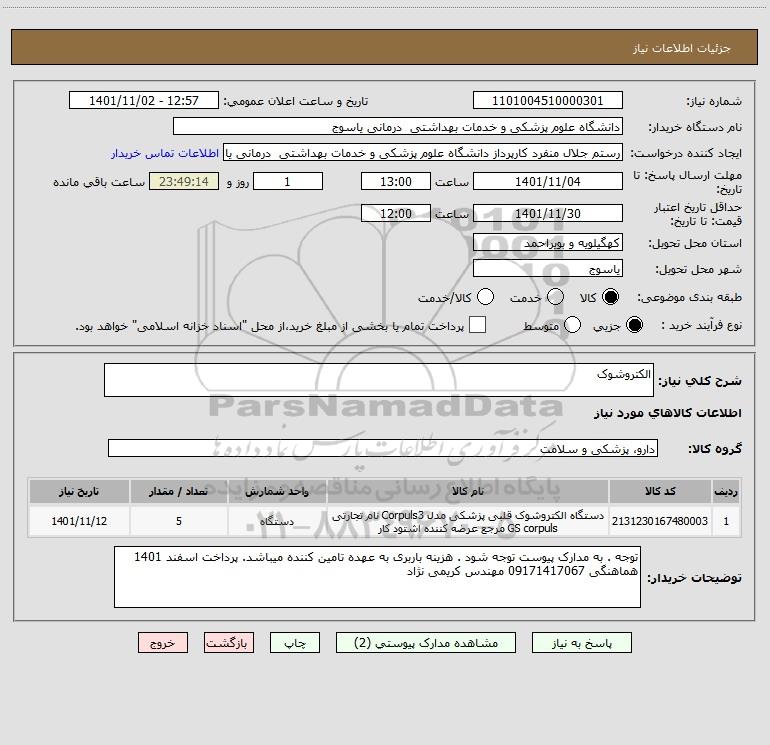Click the بازگشت back button

(229, 643)
